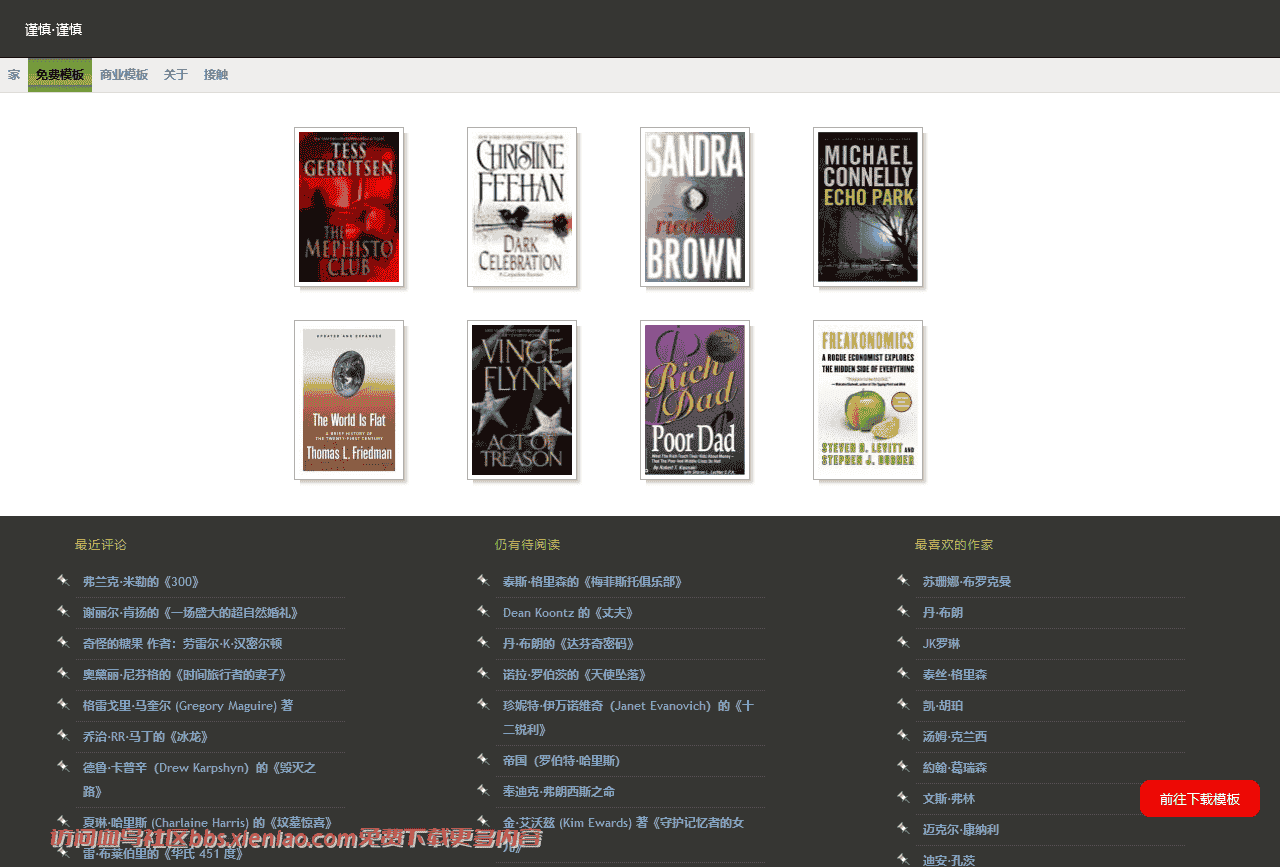1280x867 pixels.
Task: Click bullet icon beside 弗兰克·米勒的《300》
Action: pos(63,580)
